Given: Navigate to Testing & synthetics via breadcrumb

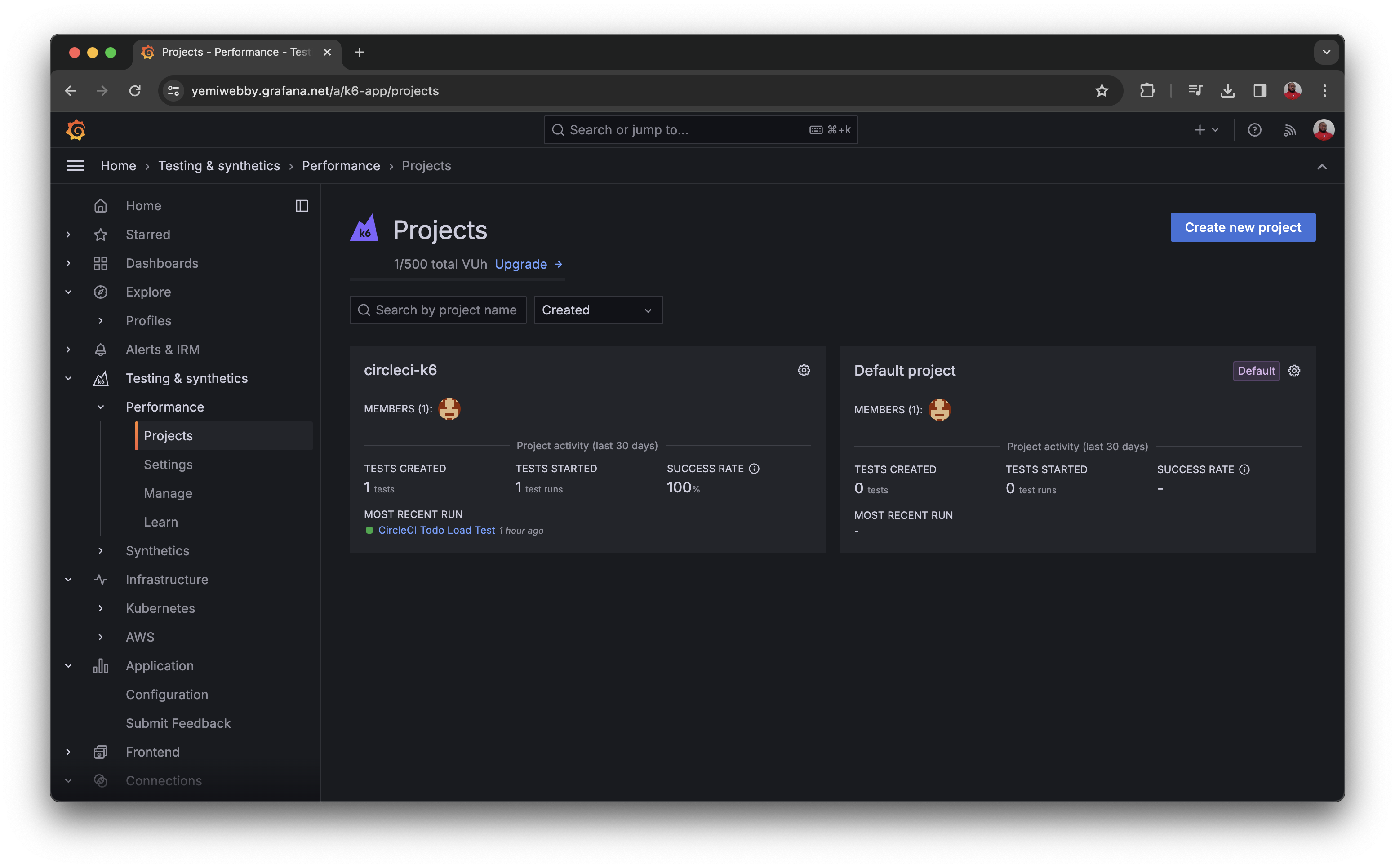Looking at the screenshot, I should point(219,166).
